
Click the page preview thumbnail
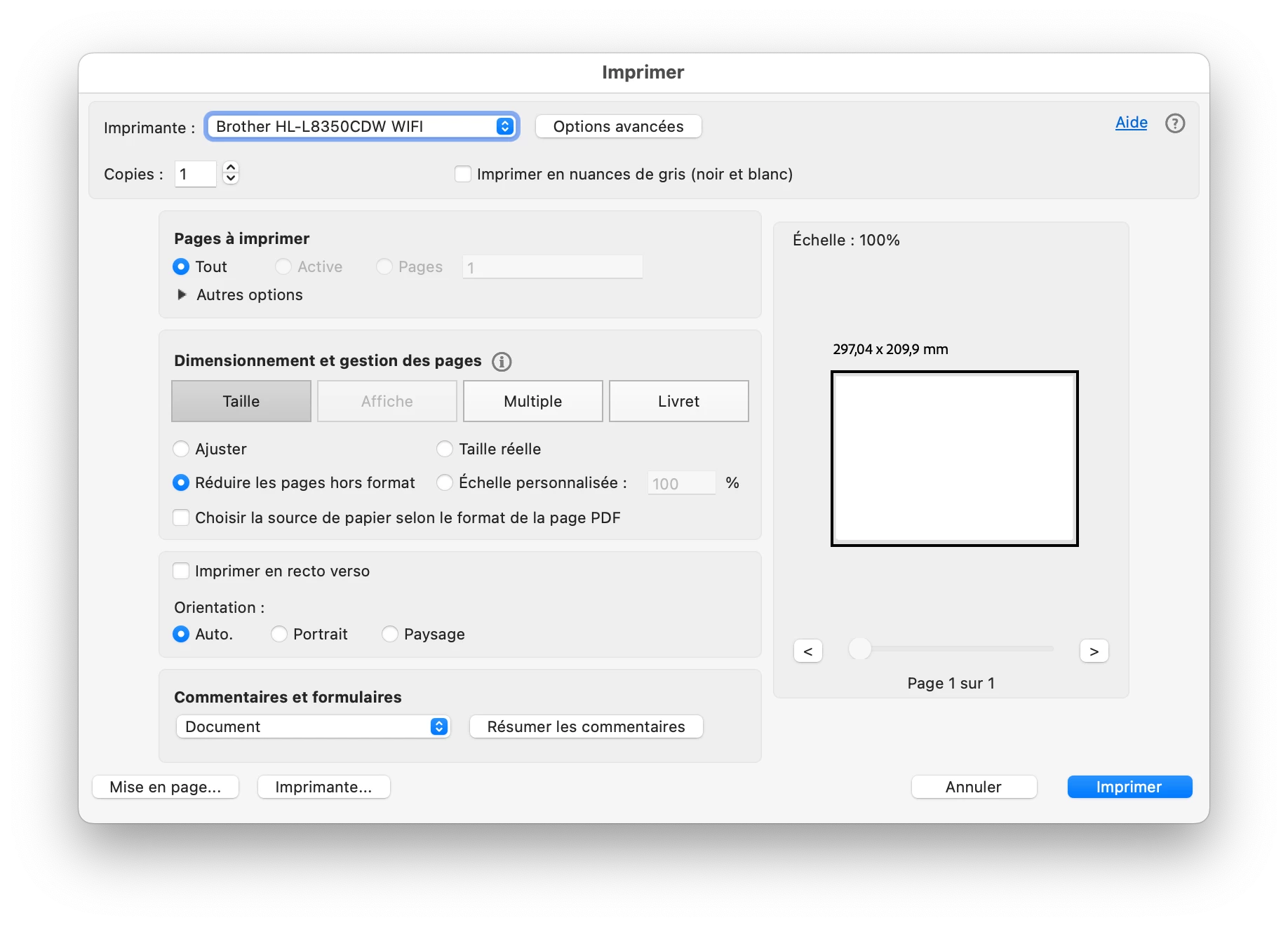pyautogui.click(x=955, y=459)
